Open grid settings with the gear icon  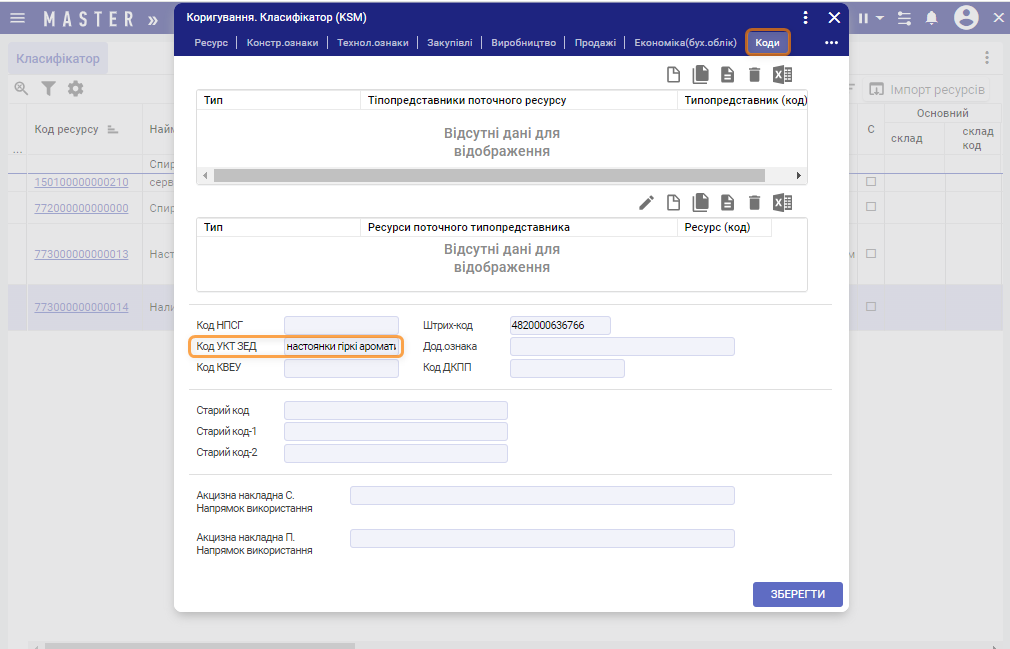(x=75, y=89)
